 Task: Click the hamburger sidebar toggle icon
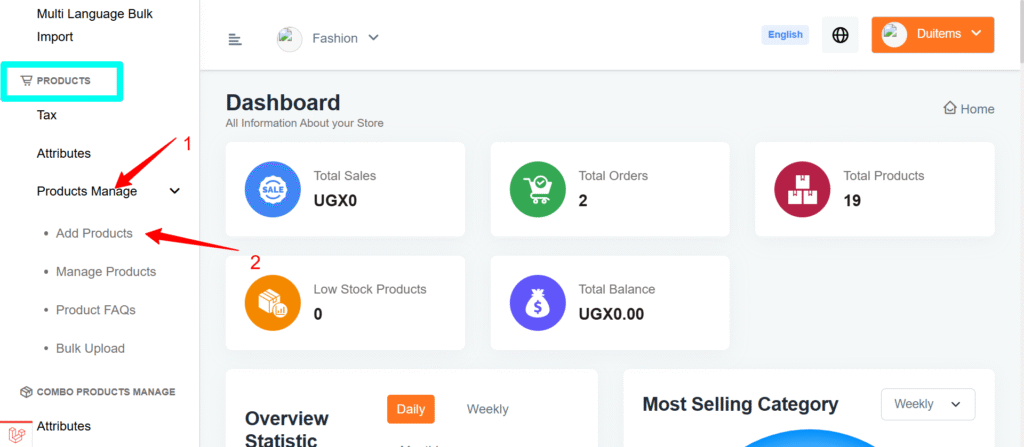[x=235, y=39]
